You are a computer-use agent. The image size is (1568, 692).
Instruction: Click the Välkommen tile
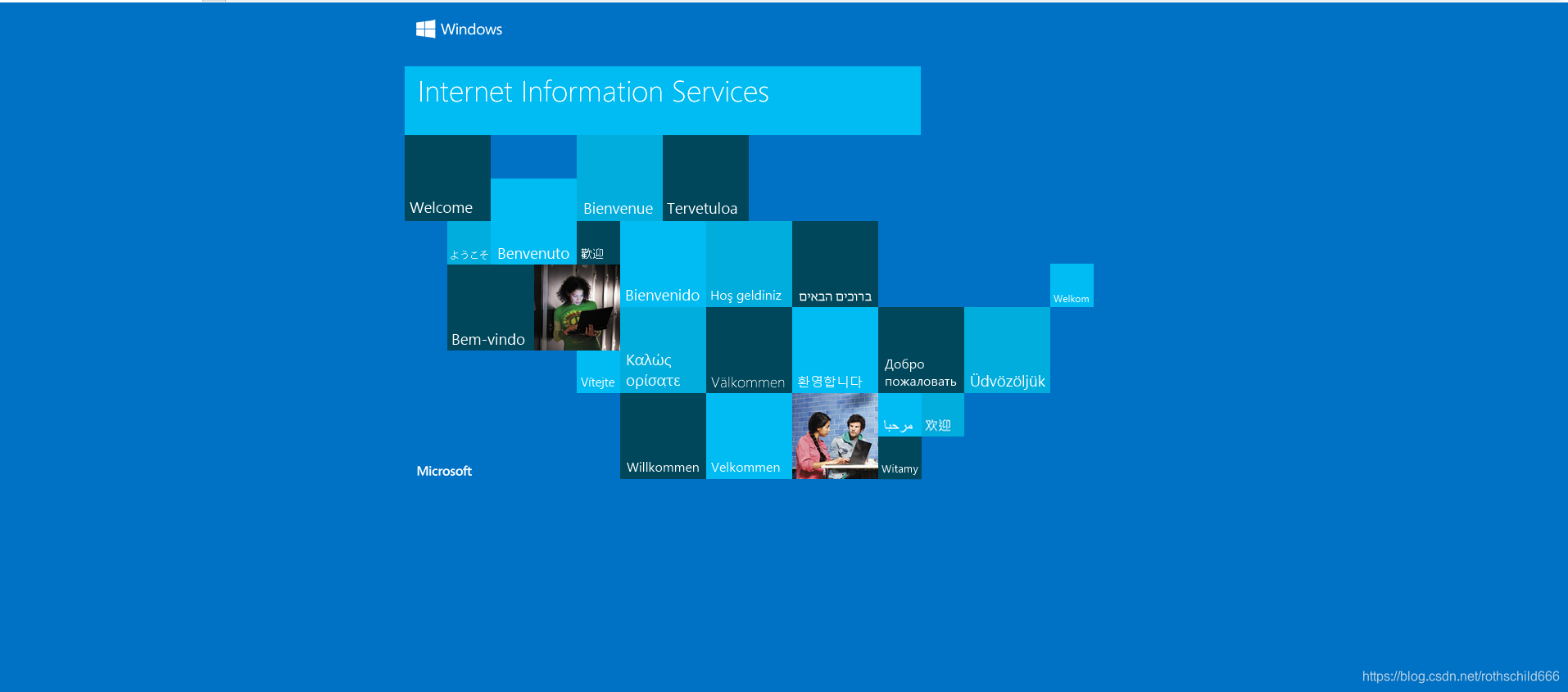click(x=749, y=350)
